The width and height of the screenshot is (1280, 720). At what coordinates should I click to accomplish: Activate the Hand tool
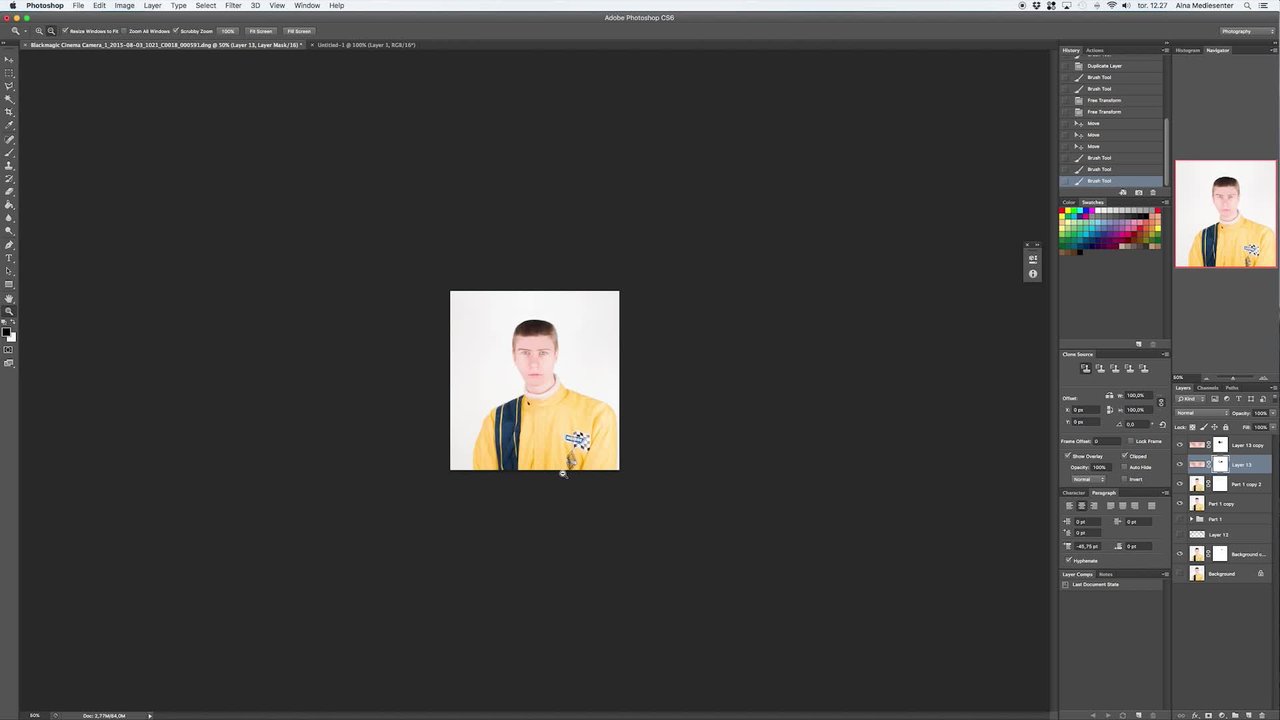(9, 298)
